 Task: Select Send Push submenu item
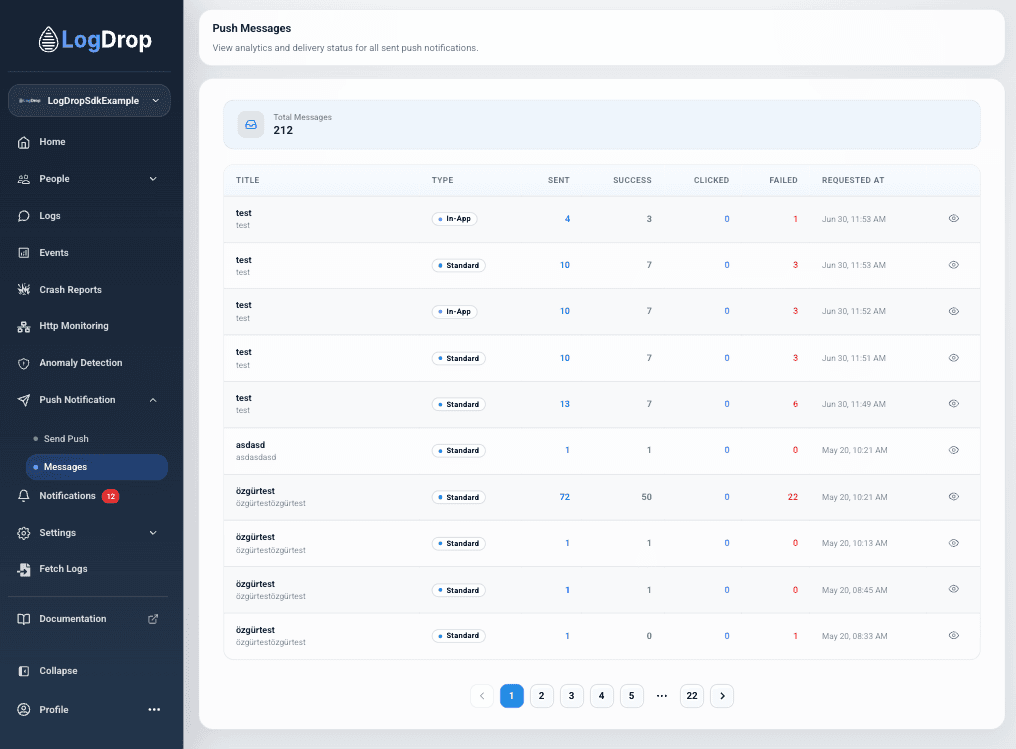pos(66,439)
